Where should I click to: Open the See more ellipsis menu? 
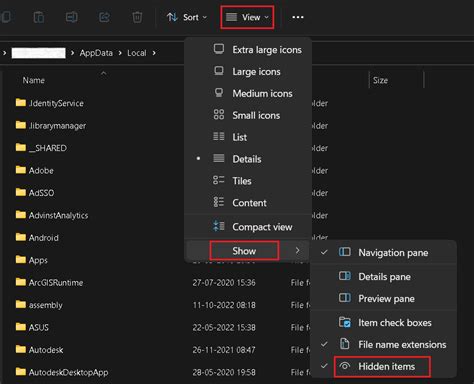pos(298,17)
